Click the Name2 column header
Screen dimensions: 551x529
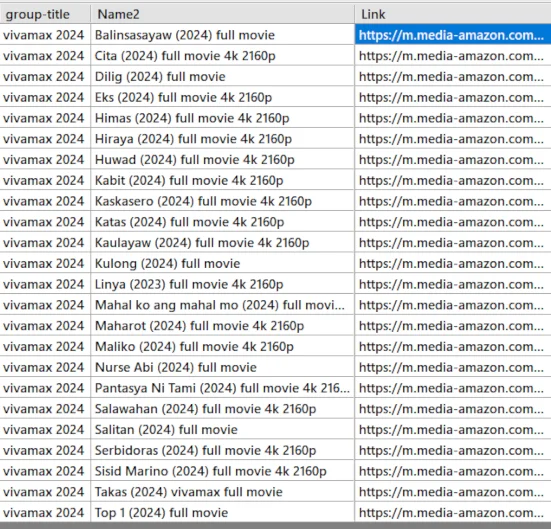pyautogui.click(x=222, y=14)
